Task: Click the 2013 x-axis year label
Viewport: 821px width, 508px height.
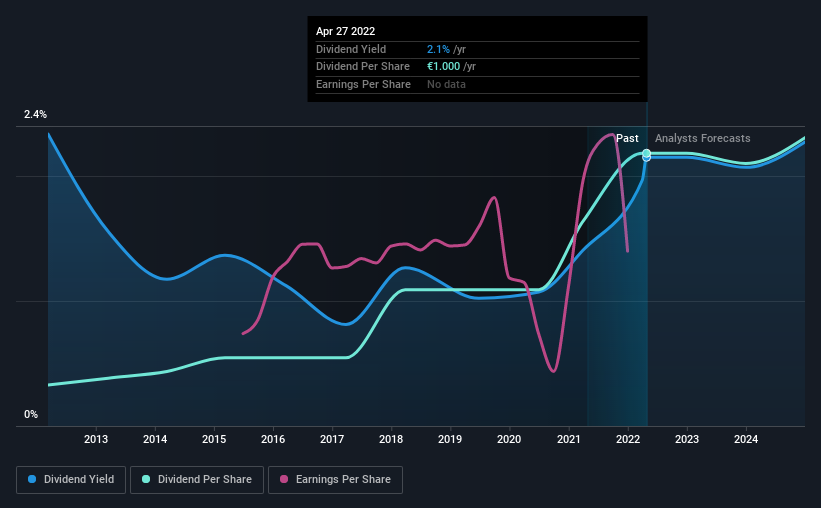Action: coord(96,439)
